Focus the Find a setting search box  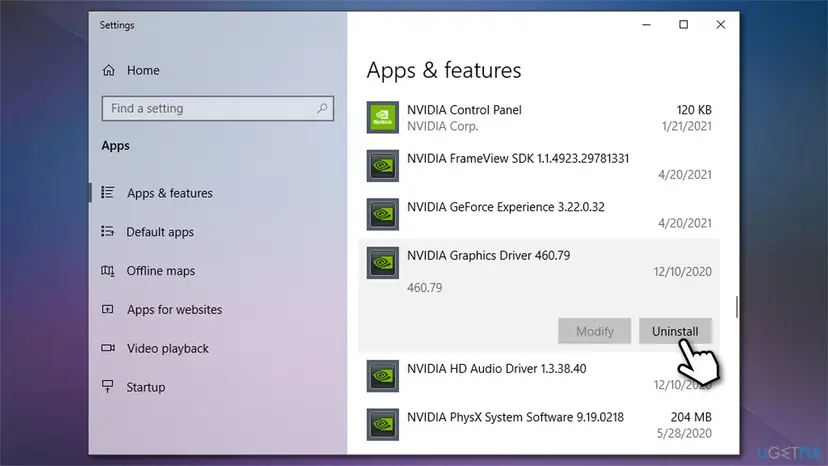(218, 108)
